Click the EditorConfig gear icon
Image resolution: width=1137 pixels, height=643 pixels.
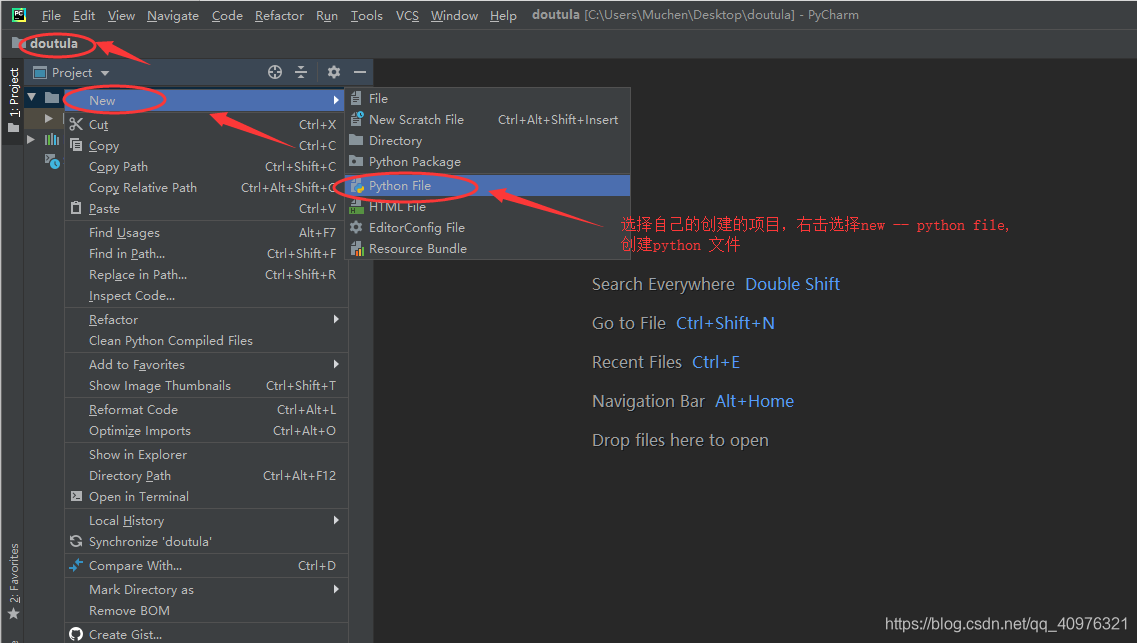(x=356, y=227)
